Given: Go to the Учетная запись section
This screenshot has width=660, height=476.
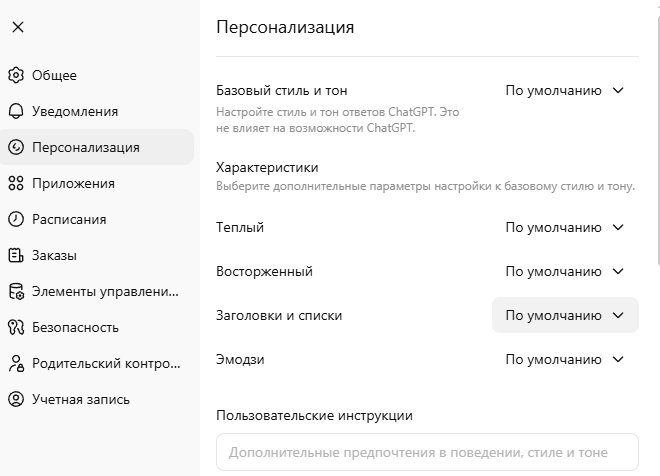Looking at the screenshot, I should (80, 399).
